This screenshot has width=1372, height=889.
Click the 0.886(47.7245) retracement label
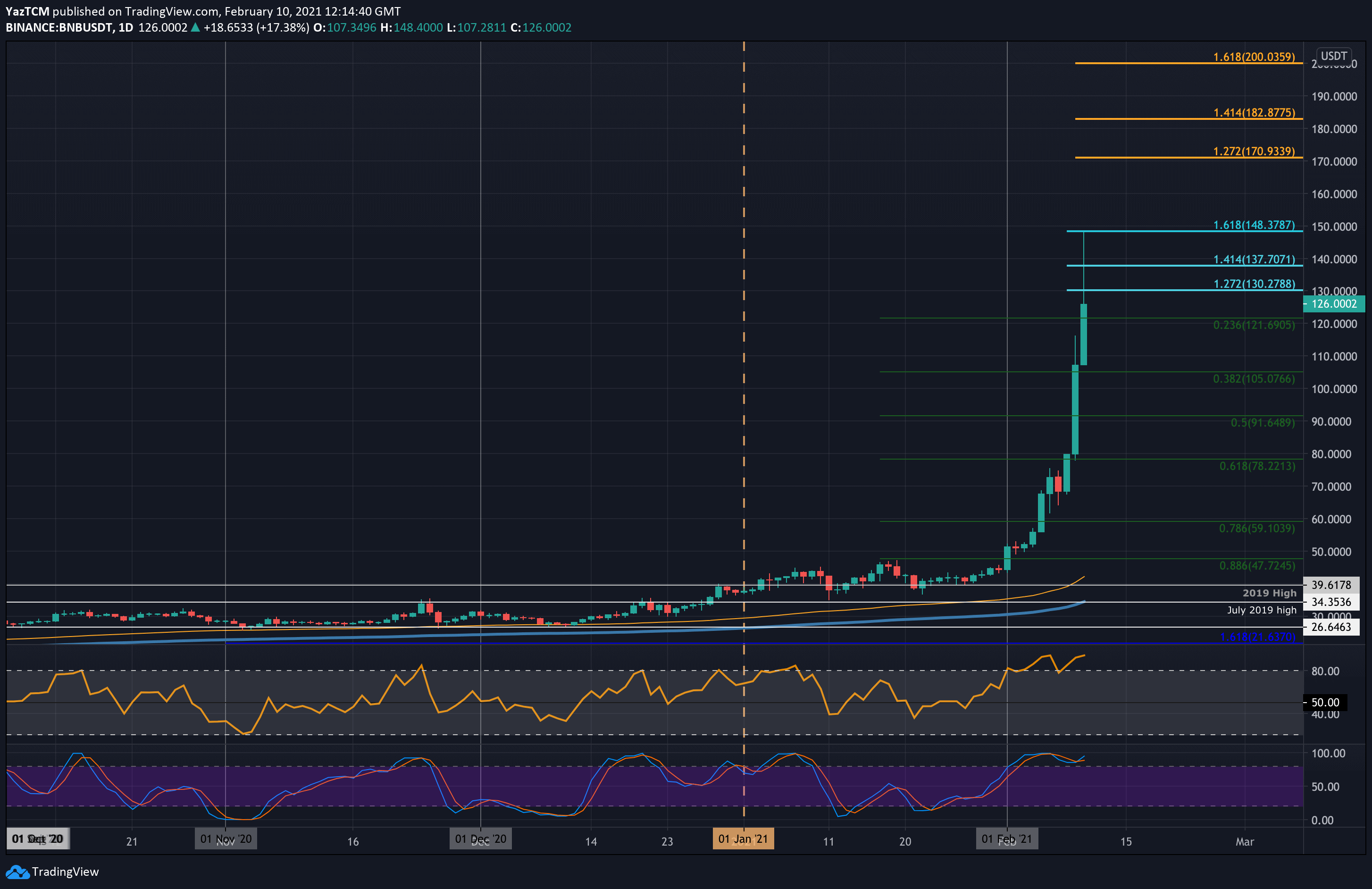click(x=1257, y=566)
